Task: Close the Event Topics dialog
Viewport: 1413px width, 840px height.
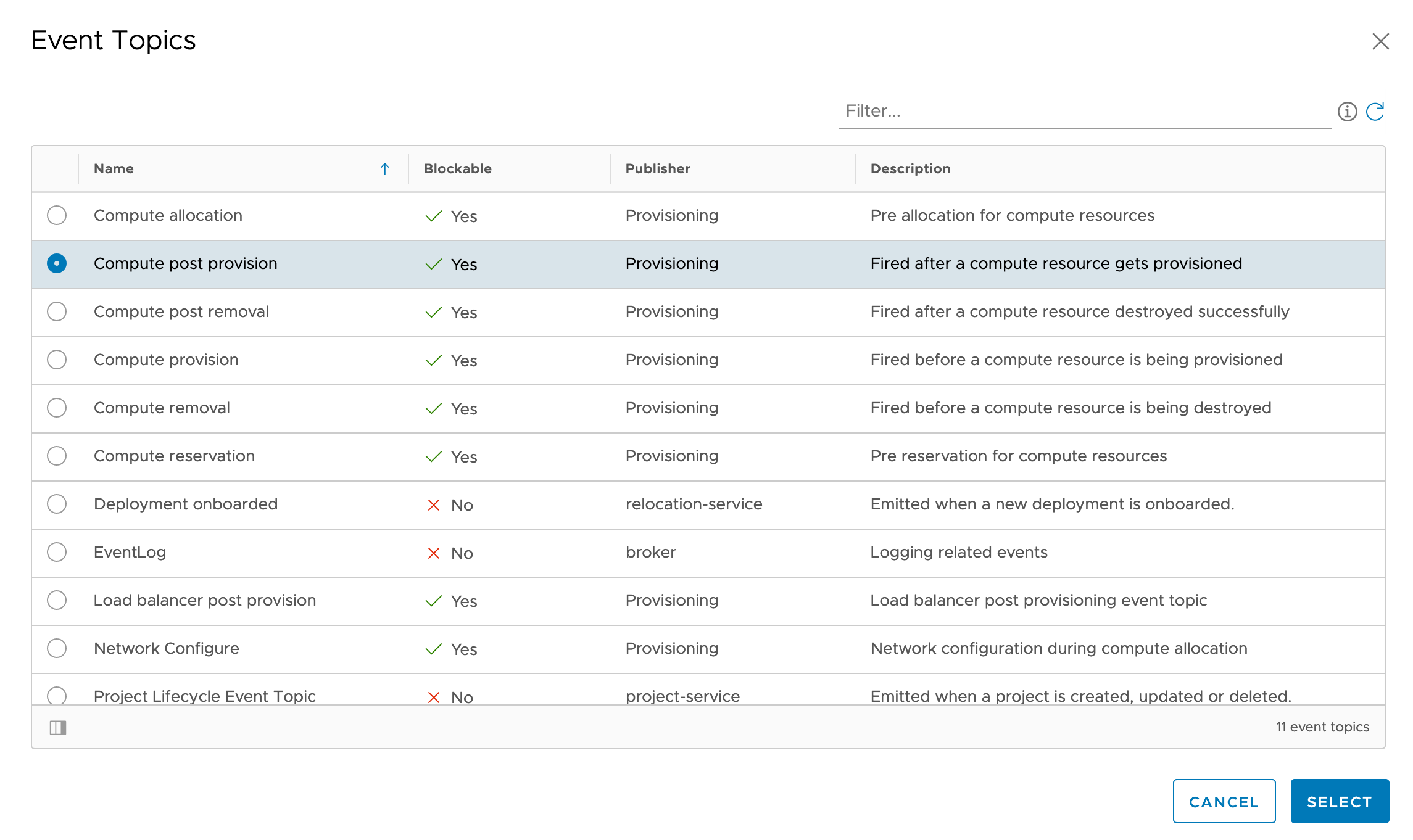Action: pos(1380,41)
